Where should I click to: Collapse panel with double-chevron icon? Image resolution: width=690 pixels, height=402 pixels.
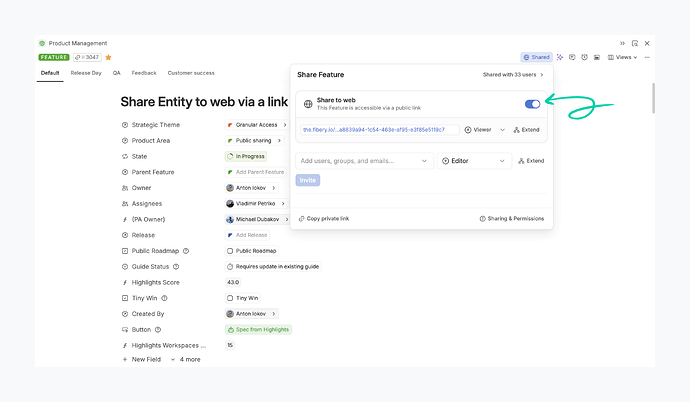(622, 43)
